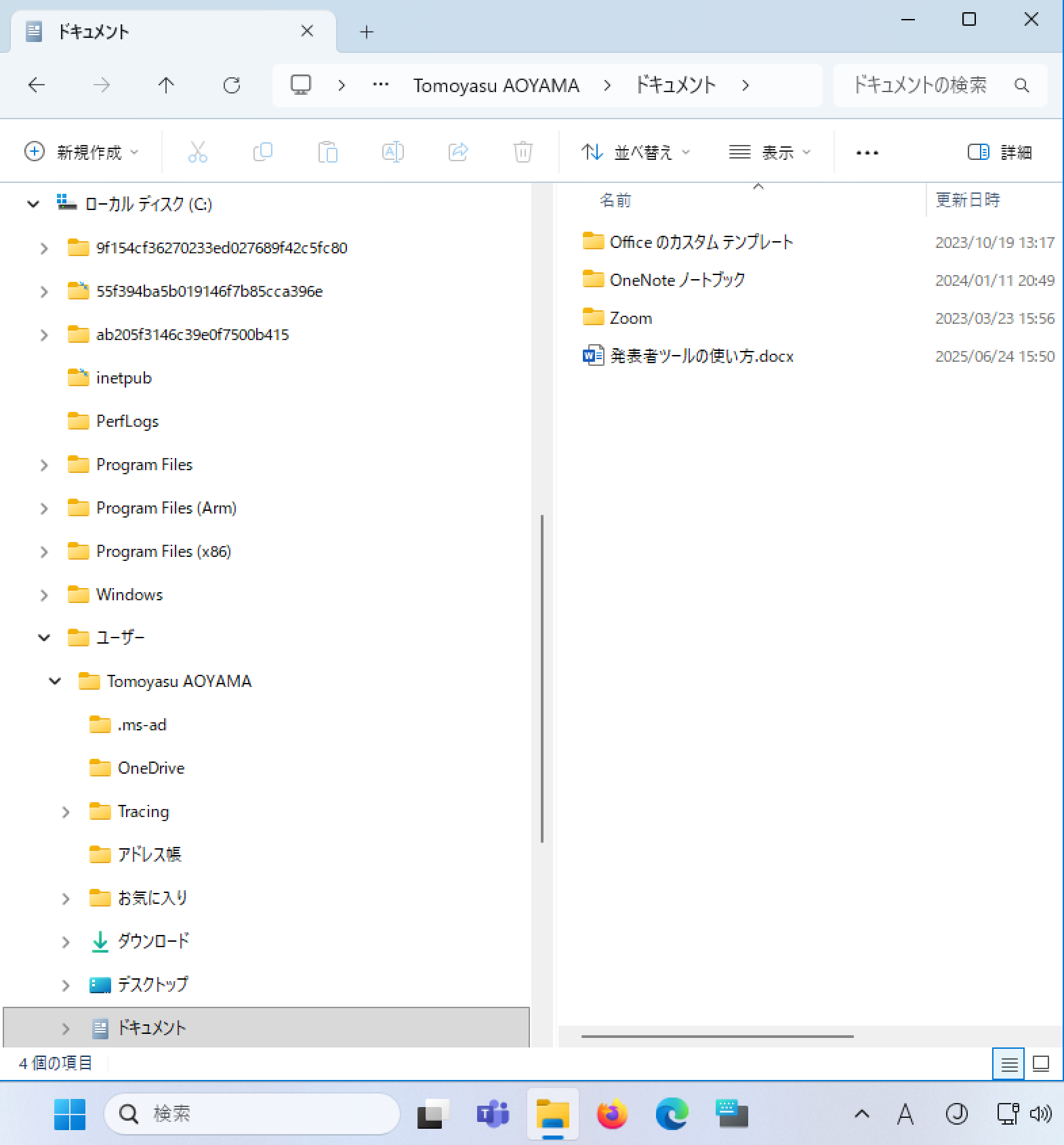
Task: Click the Rename icon in toolbar
Action: [x=393, y=152]
